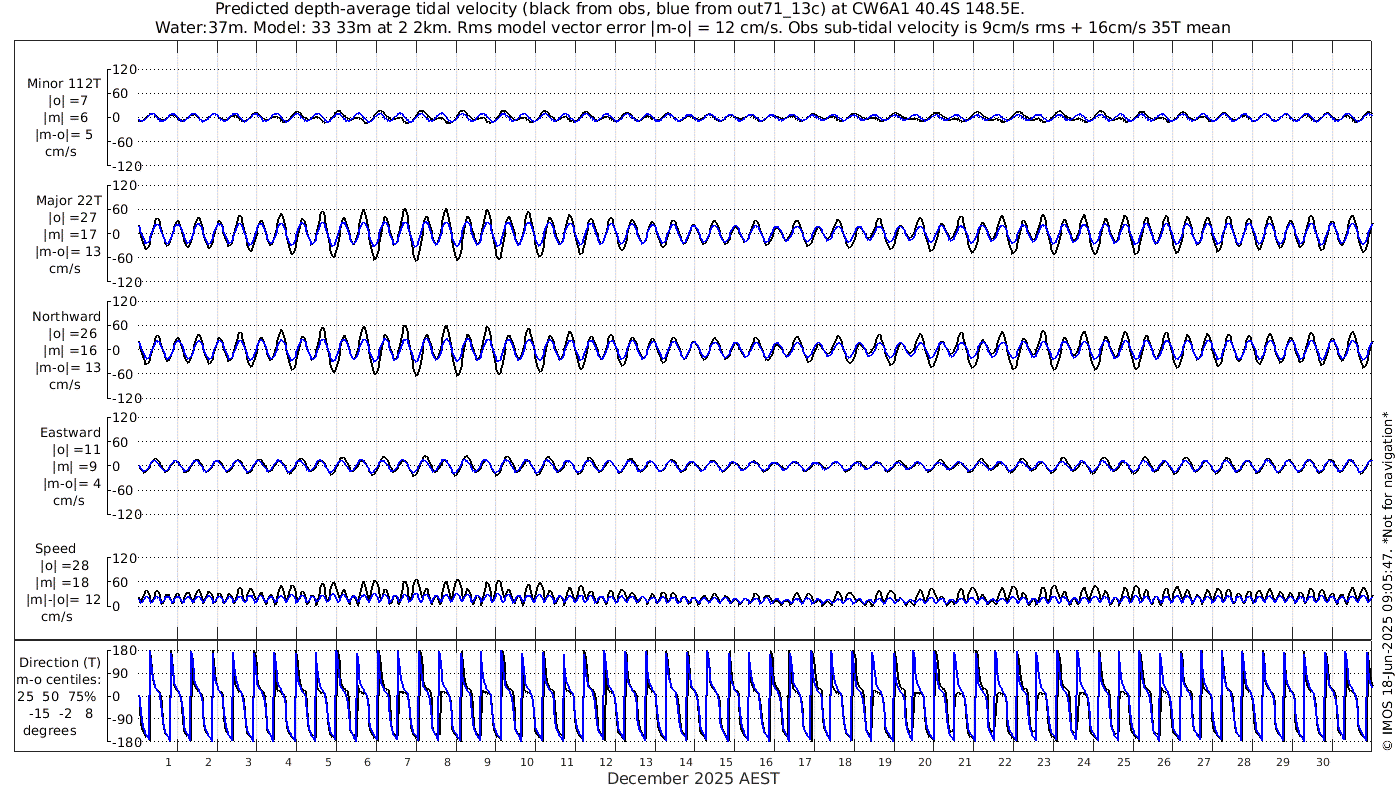
Task: Click the 'Direction (T)' panel label
Action: point(62,662)
